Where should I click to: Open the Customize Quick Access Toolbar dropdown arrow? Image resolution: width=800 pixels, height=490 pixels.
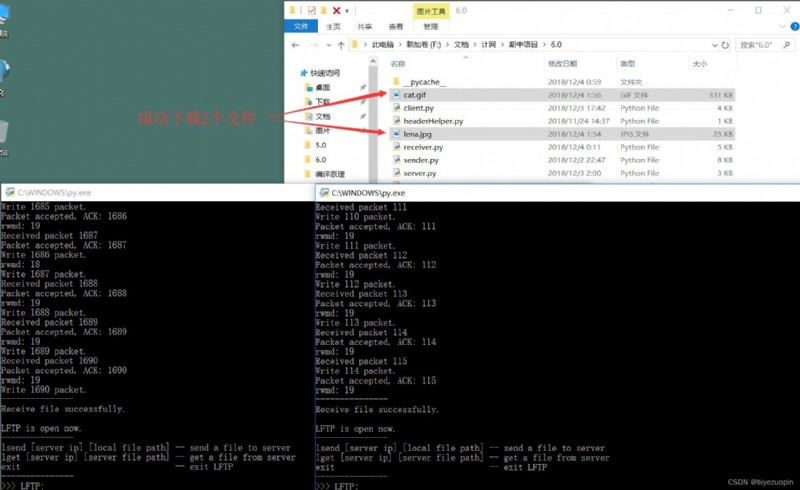(x=347, y=11)
